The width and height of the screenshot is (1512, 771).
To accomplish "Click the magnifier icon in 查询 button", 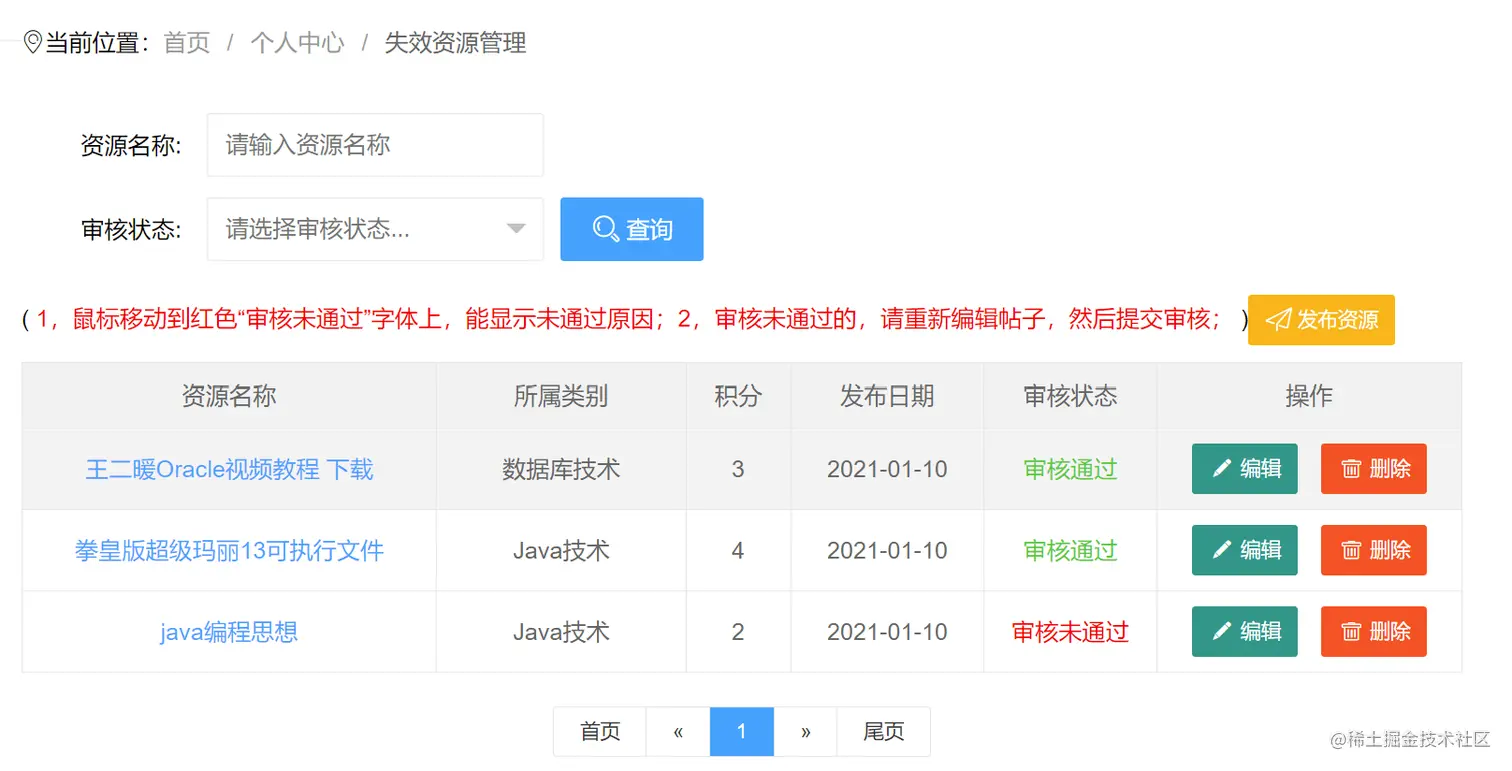I will coord(605,229).
